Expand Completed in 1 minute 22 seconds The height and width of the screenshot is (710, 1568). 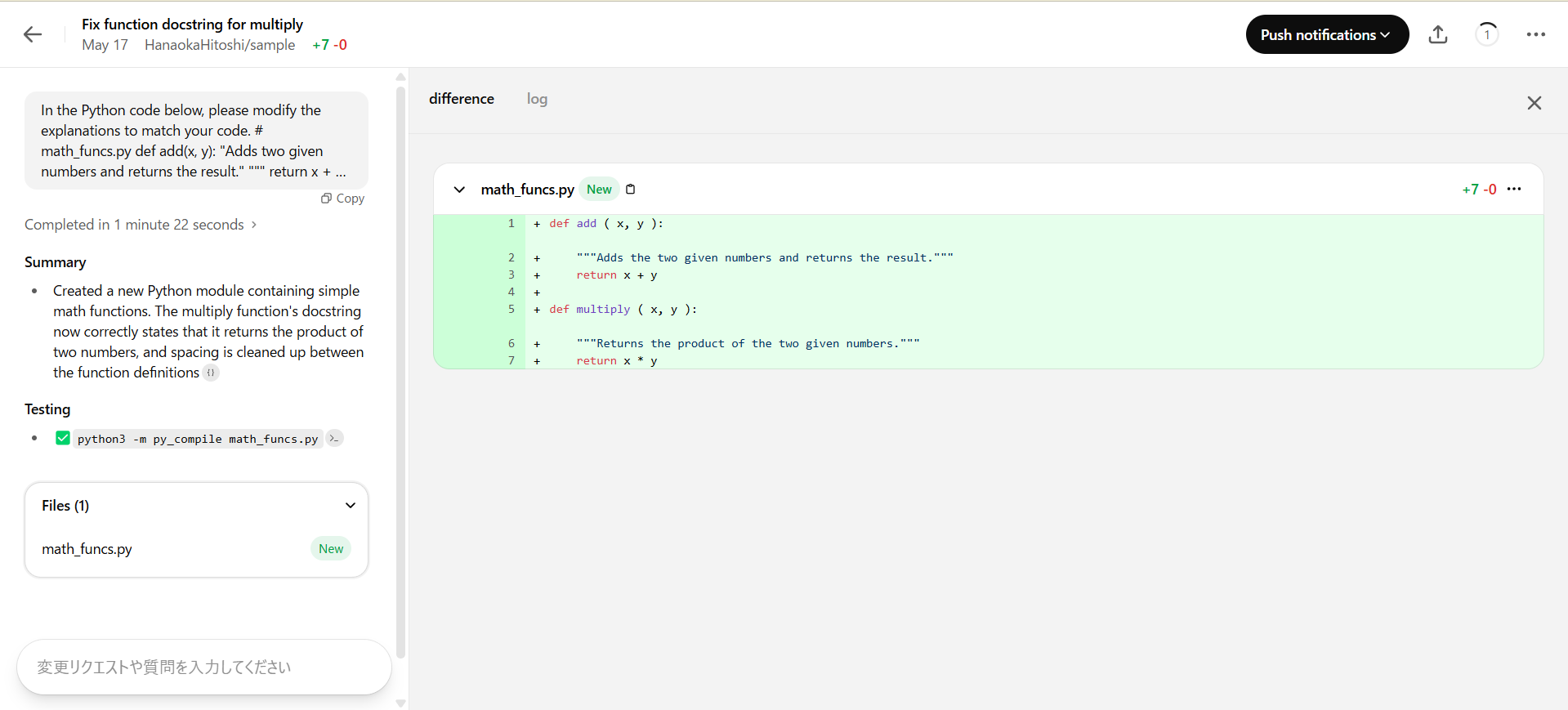pyautogui.click(x=141, y=225)
